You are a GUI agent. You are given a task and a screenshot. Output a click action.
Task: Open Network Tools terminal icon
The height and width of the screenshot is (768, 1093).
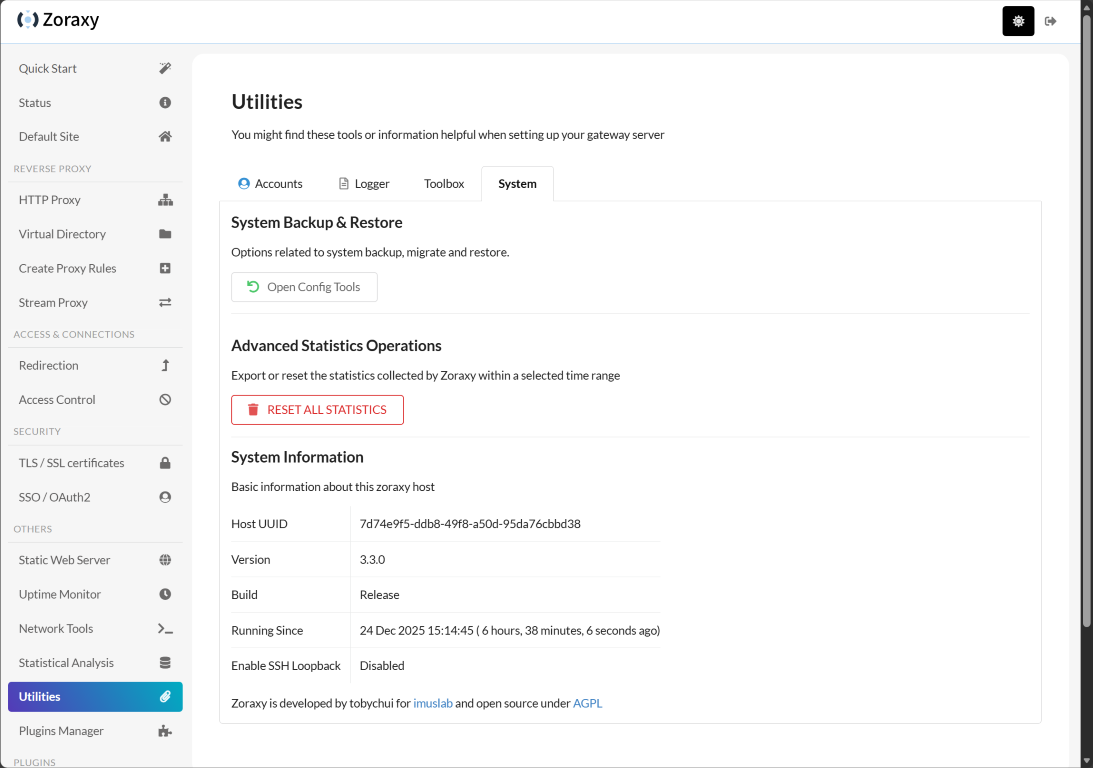[x=165, y=629]
